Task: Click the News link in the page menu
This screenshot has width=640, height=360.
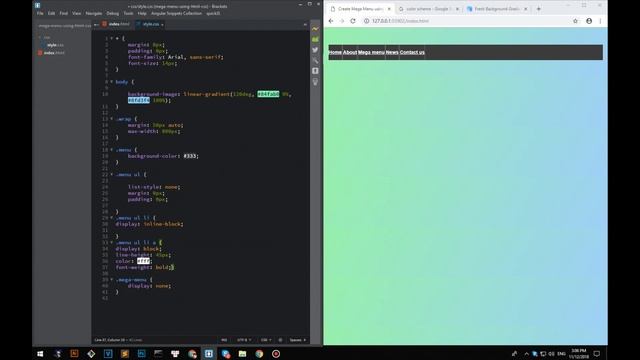Action: coord(392,52)
